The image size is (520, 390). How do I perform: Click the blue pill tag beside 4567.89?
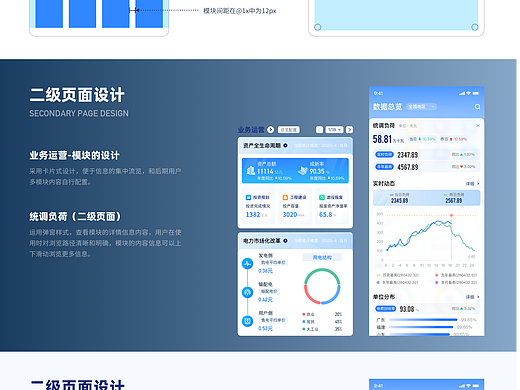click(384, 167)
